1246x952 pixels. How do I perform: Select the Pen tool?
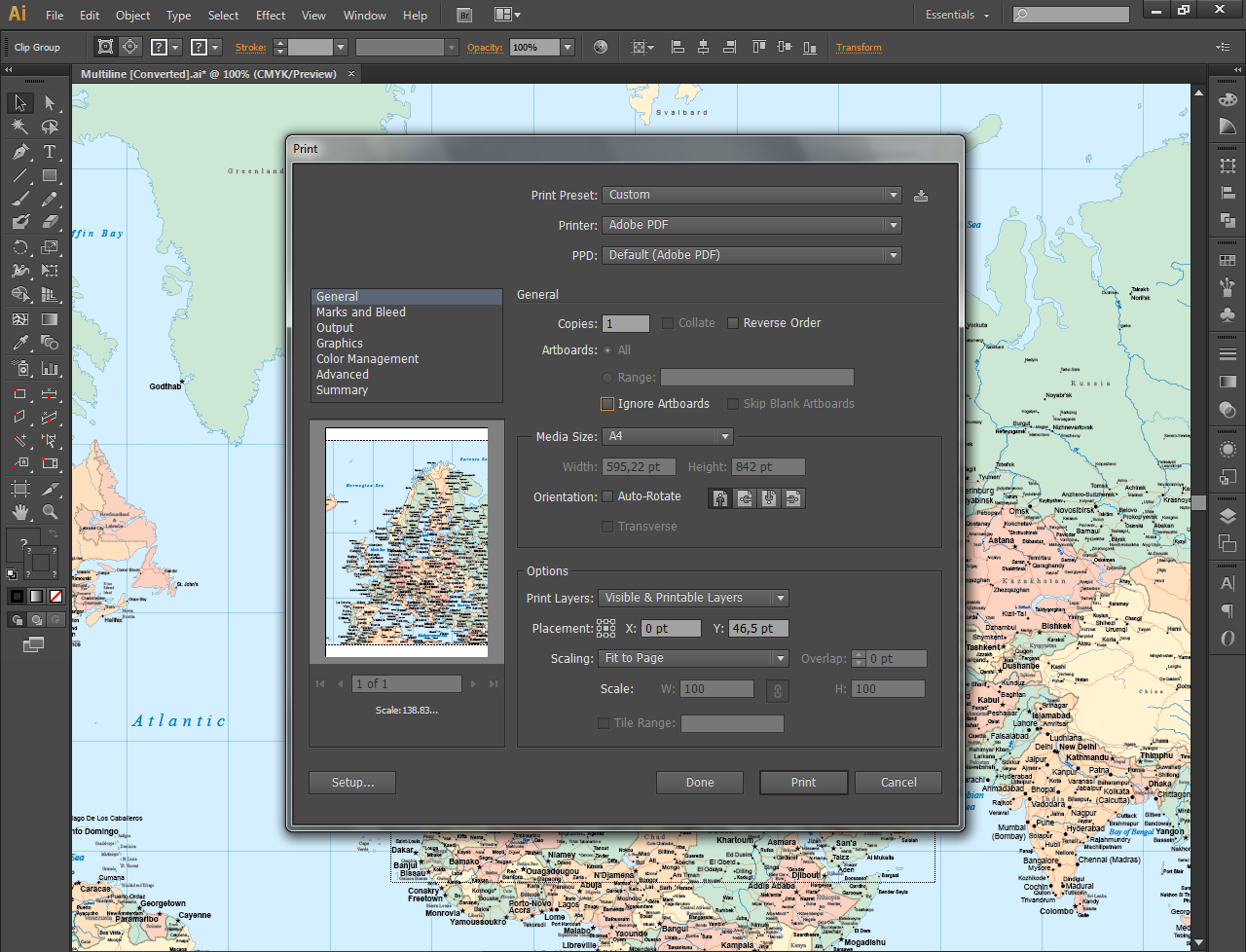19,151
